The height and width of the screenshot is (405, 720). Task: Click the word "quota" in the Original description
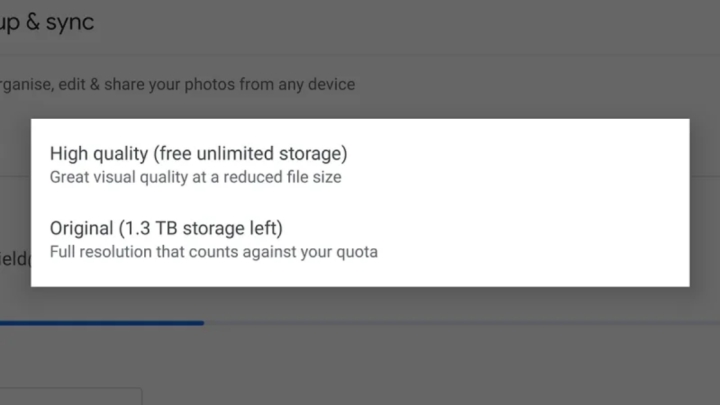(356, 252)
